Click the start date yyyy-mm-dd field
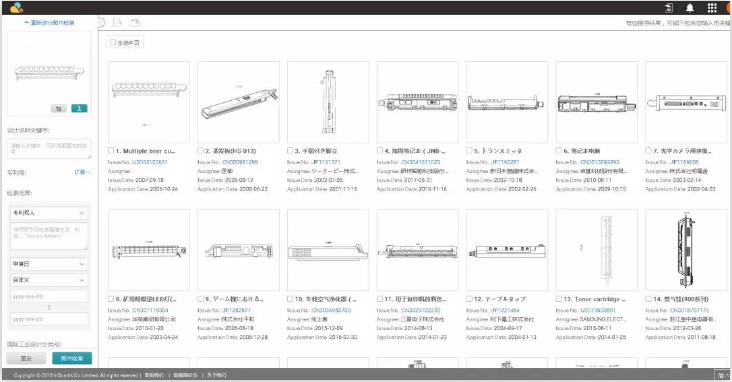The image size is (732, 382). point(49,297)
